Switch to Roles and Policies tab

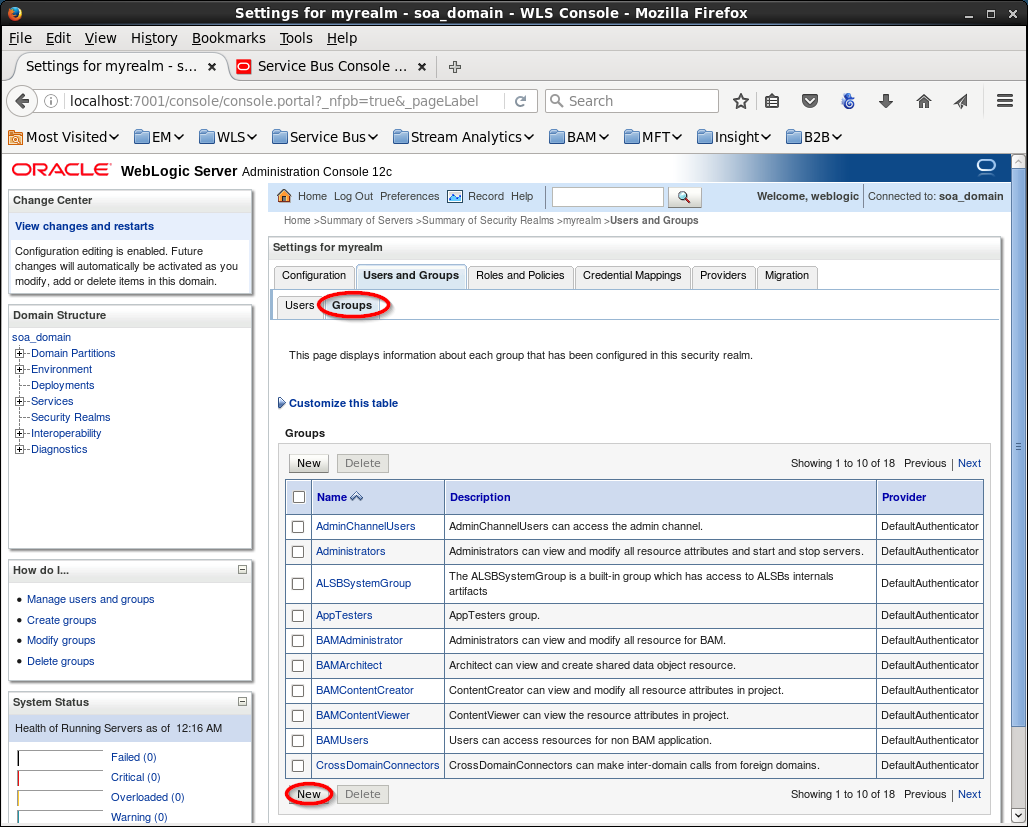520,276
